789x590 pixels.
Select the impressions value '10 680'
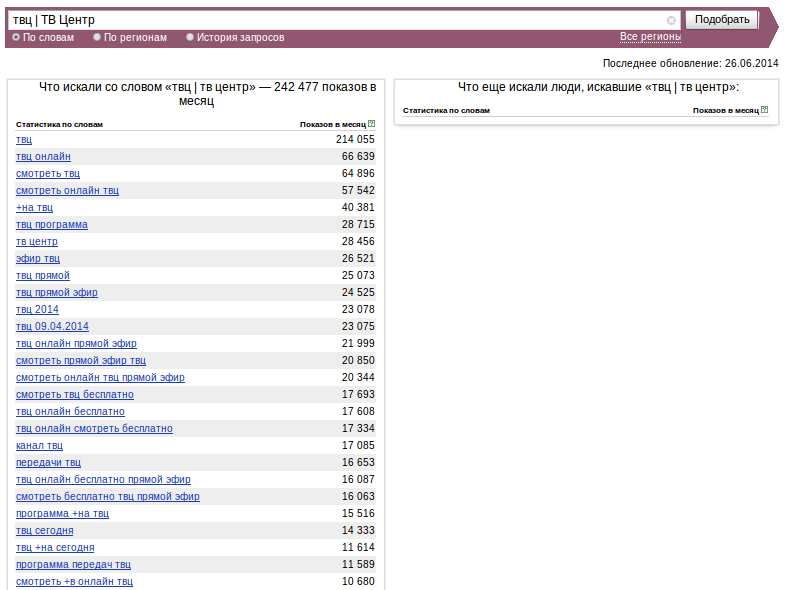tap(358, 581)
